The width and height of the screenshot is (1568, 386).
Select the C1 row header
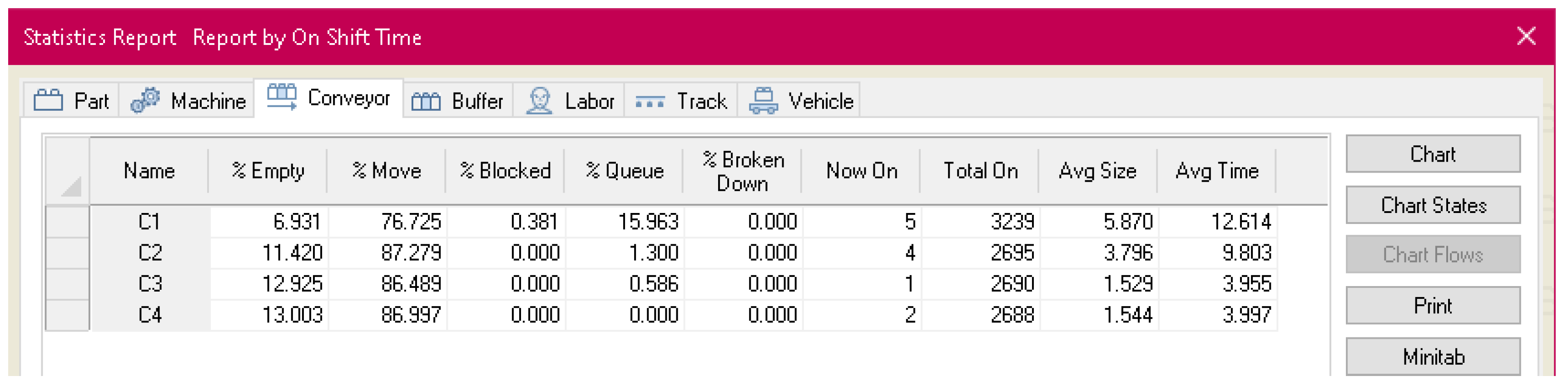[67, 222]
